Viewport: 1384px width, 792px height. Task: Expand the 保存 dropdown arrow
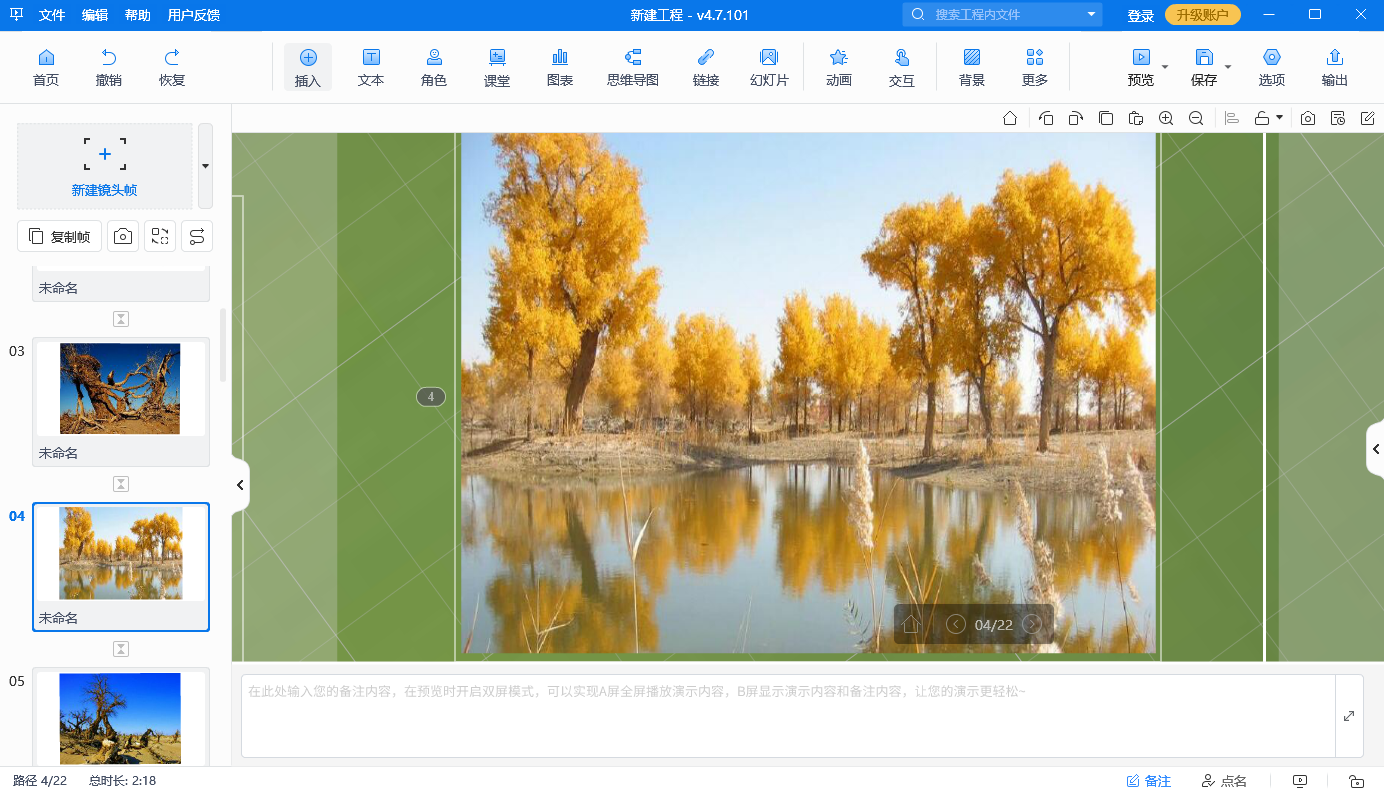1228,67
